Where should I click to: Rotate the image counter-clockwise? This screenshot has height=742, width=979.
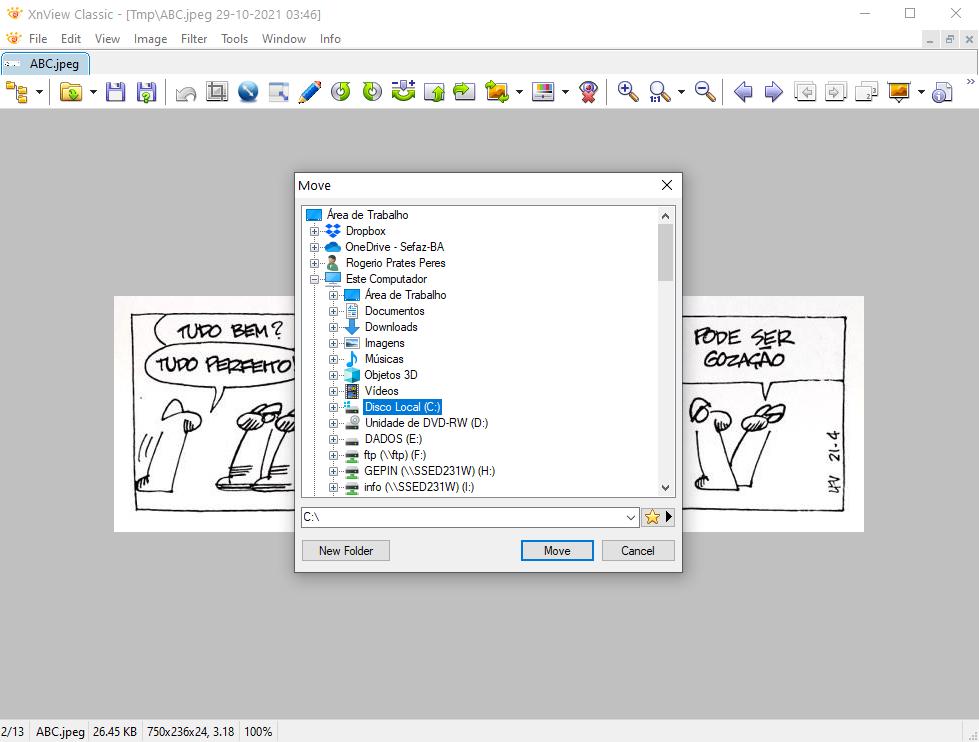pyautogui.click(x=340, y=92)
